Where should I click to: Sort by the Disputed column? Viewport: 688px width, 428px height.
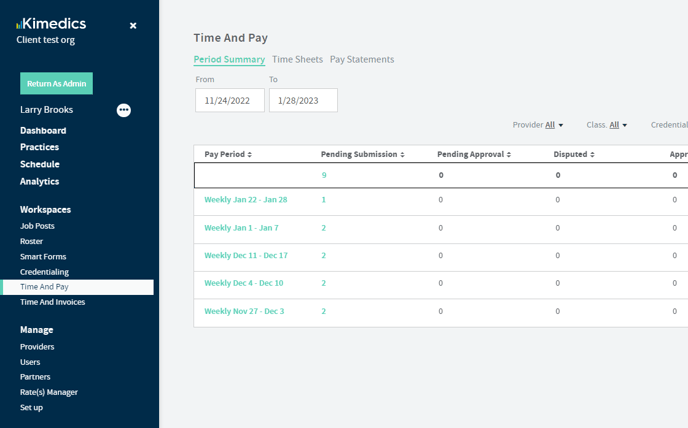(574, 154)
